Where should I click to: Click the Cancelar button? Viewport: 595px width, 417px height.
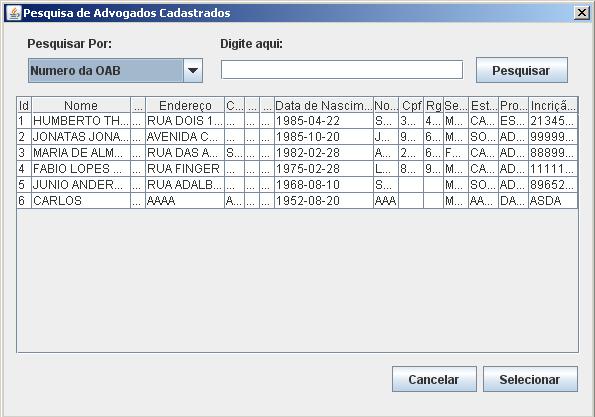click(434, 379)
